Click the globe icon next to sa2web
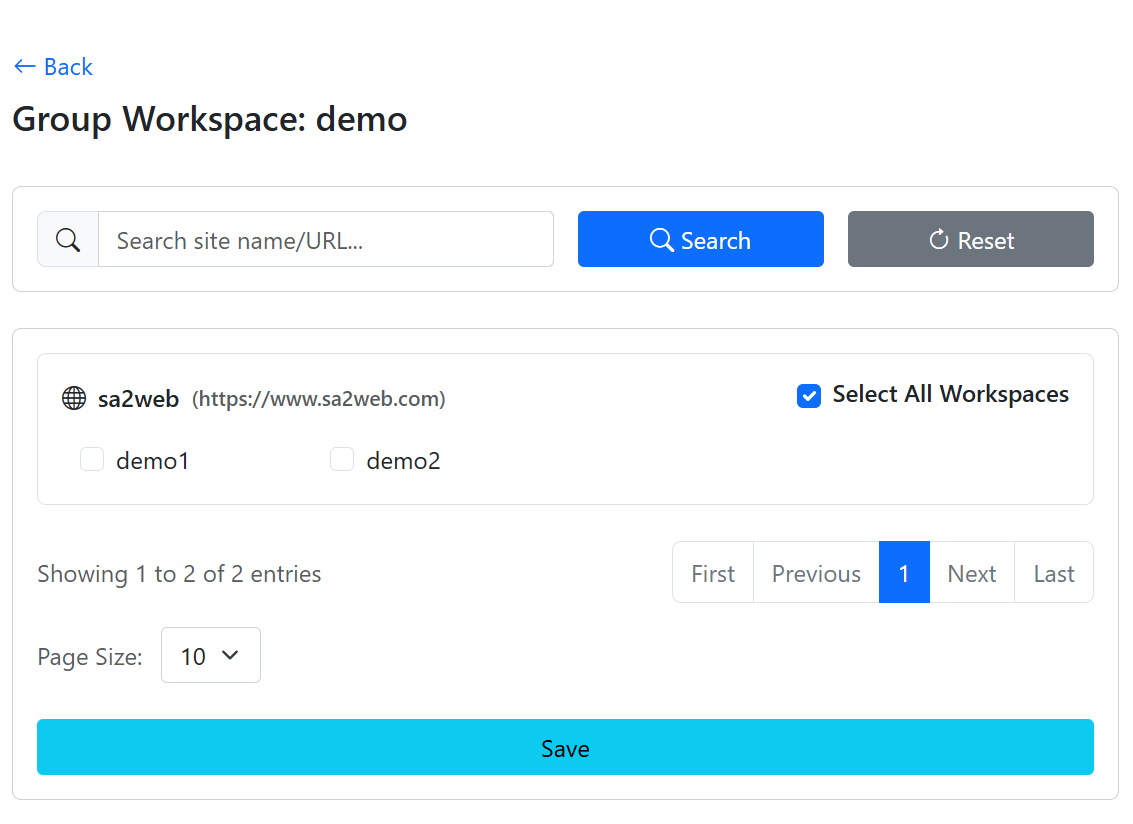The height and width of the screenshot is (824, 1133). pos(74,398)
